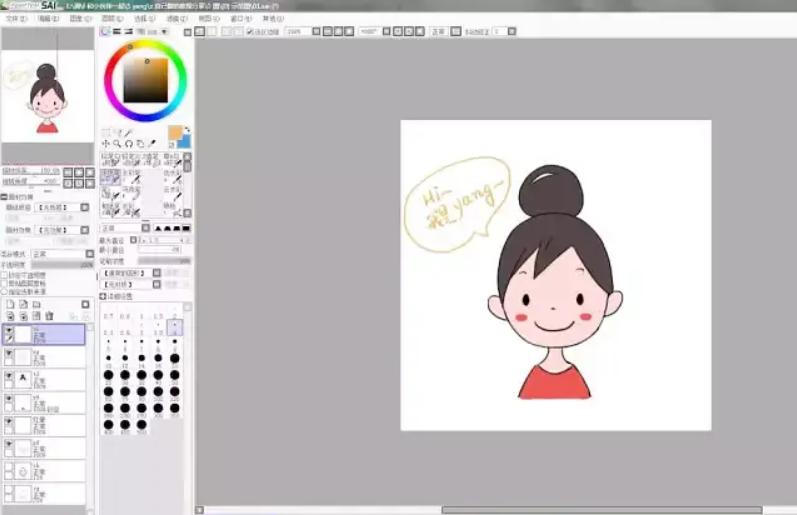Open the layer blending mode dropdown
Image resolution: width=797 pixels, height=515 pixels.
click(63, 254)
